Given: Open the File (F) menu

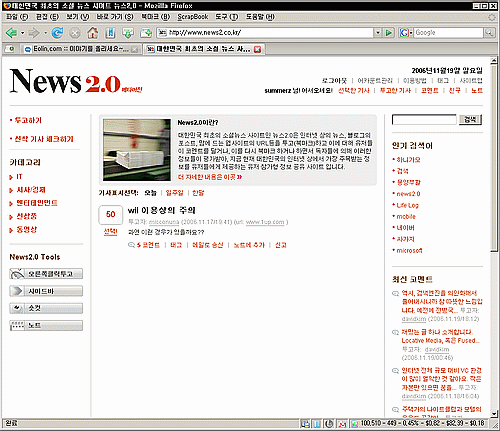Looking at the screenshot, I should pyautogui.click(x=17, y=17).
